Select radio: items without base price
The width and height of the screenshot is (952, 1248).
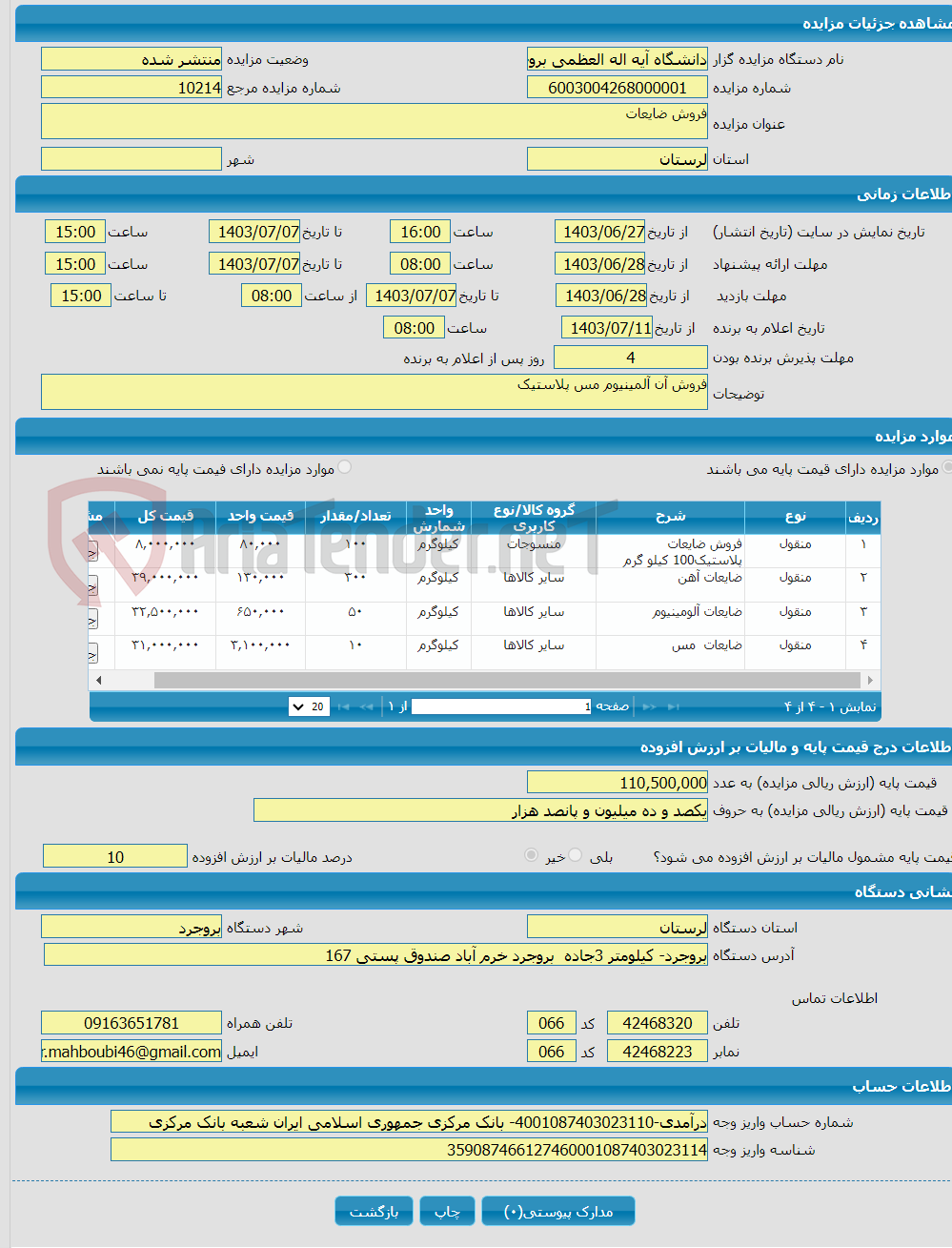point(345,467)
